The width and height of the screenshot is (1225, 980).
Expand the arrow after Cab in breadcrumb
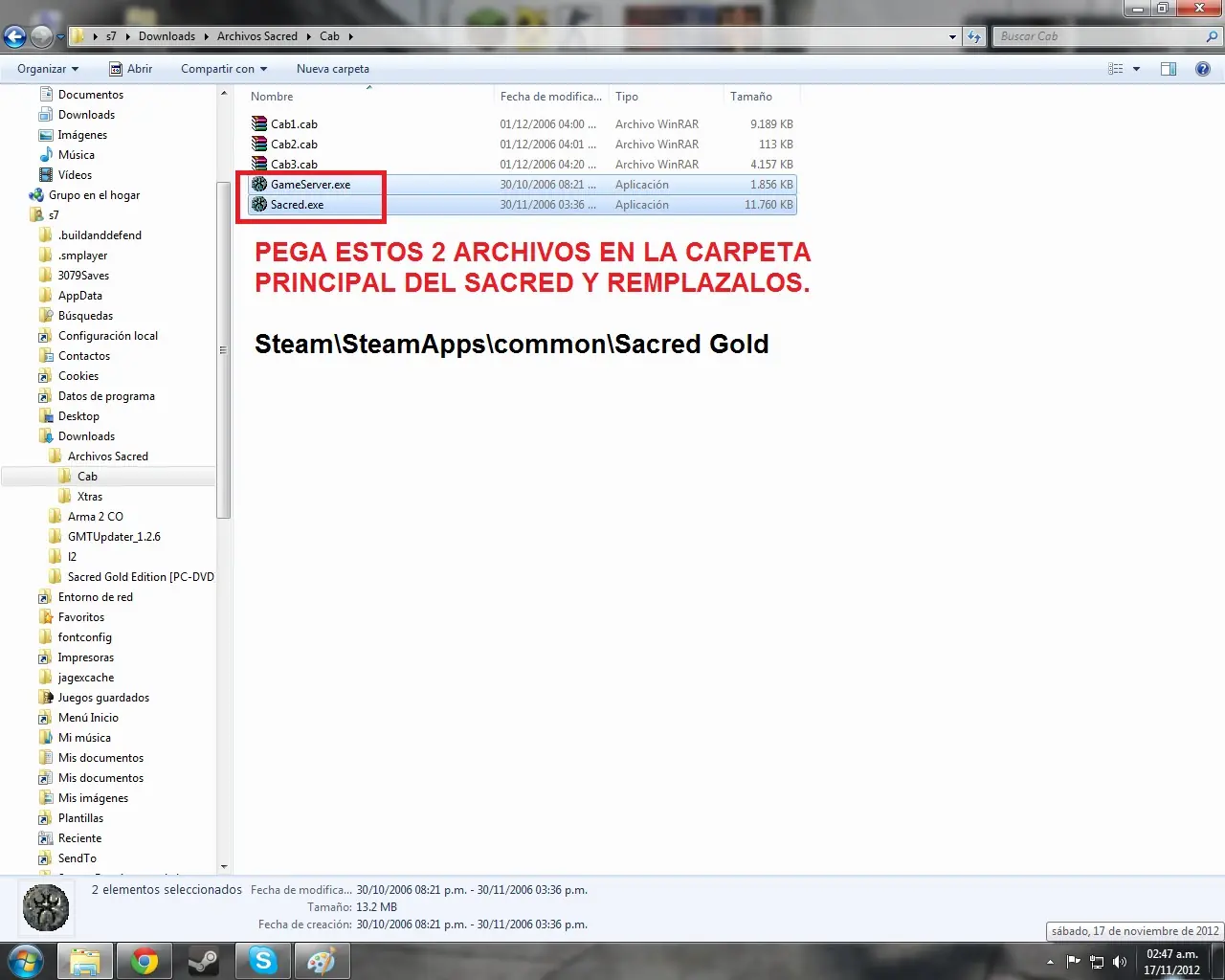pos(350,36)
